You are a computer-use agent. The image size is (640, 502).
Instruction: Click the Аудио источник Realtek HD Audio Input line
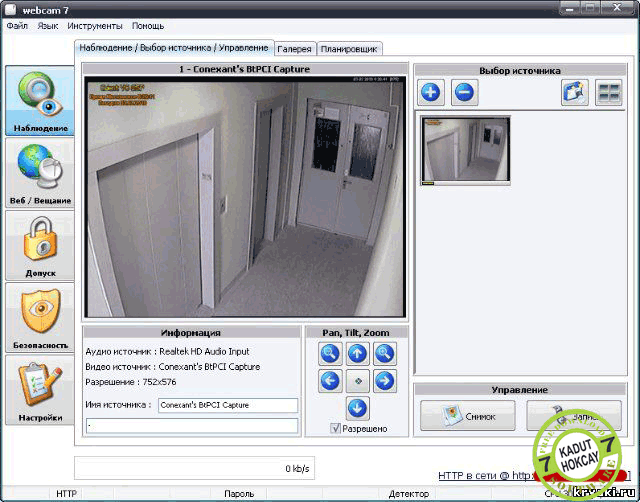[x=167, y=351]
